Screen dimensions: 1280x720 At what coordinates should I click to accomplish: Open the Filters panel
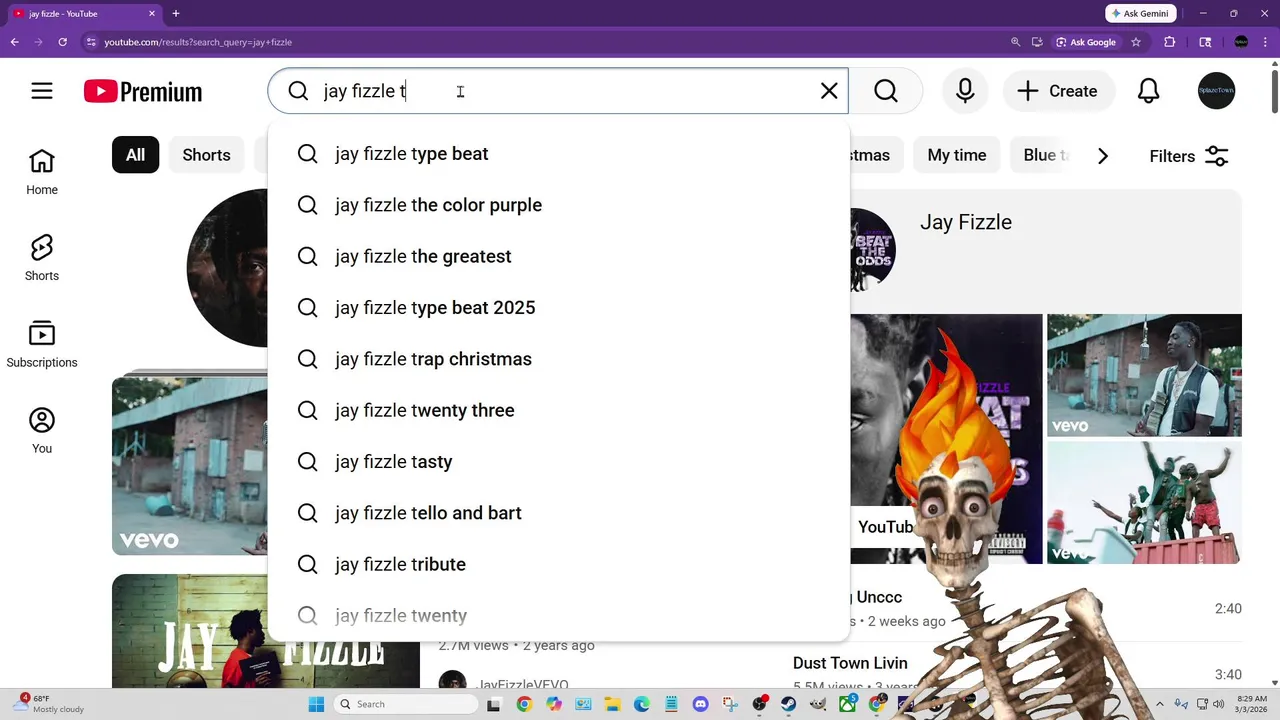tap(1189, 156)
